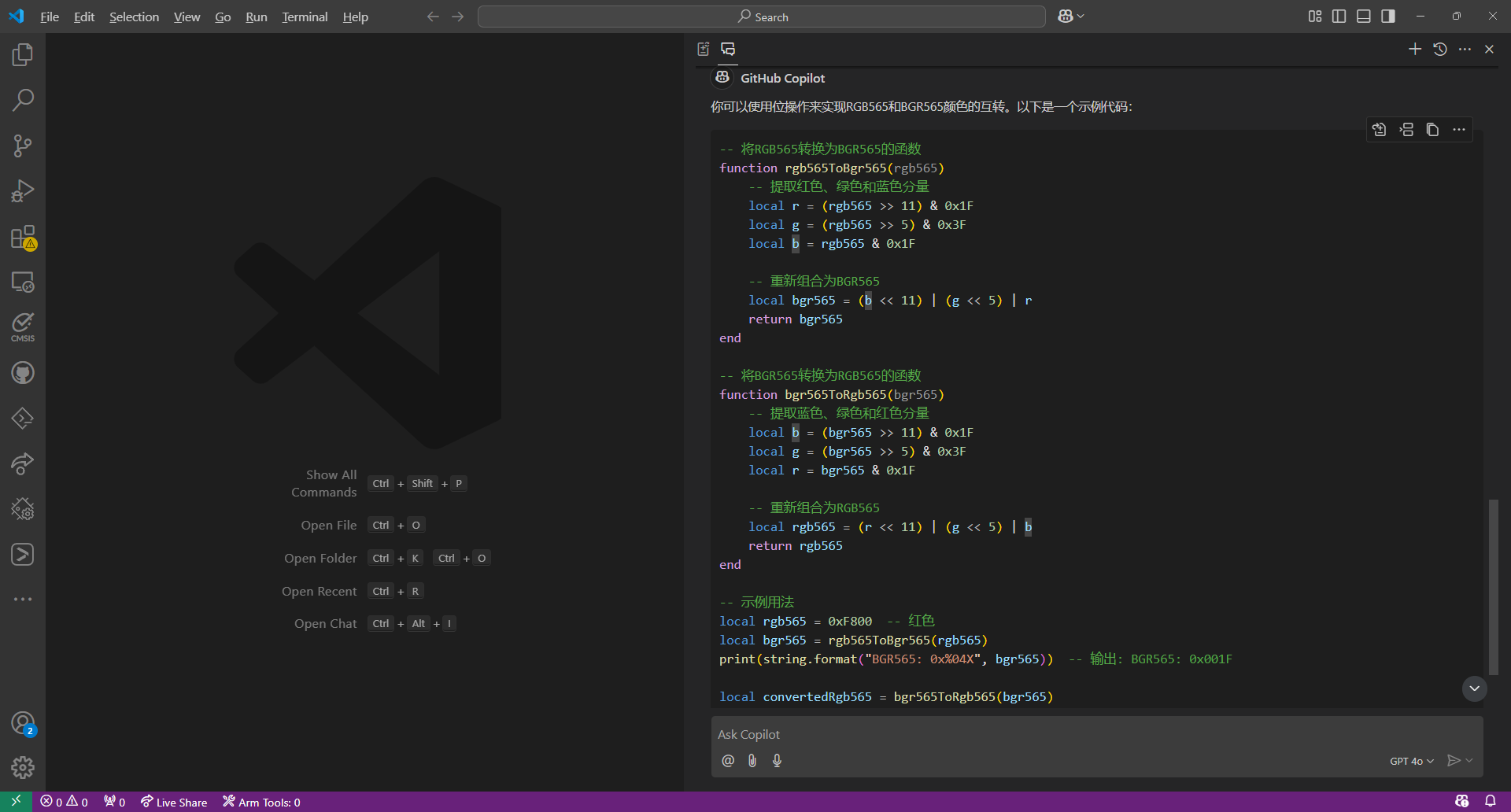Open the GPT 4o model picker
Image resolution: width=1511 pixels, height=812 pixels.
tap(1412, 761)
